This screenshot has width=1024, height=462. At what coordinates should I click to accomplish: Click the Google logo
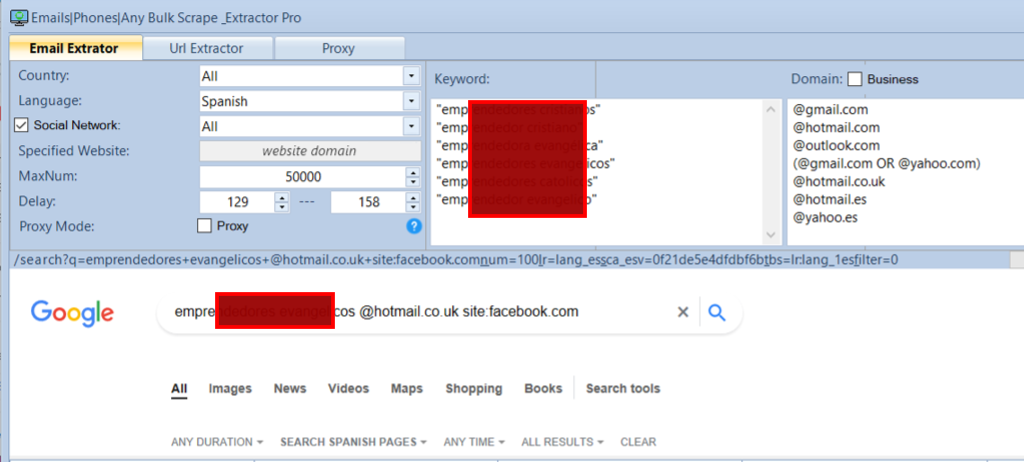click(x=72, y=312)
